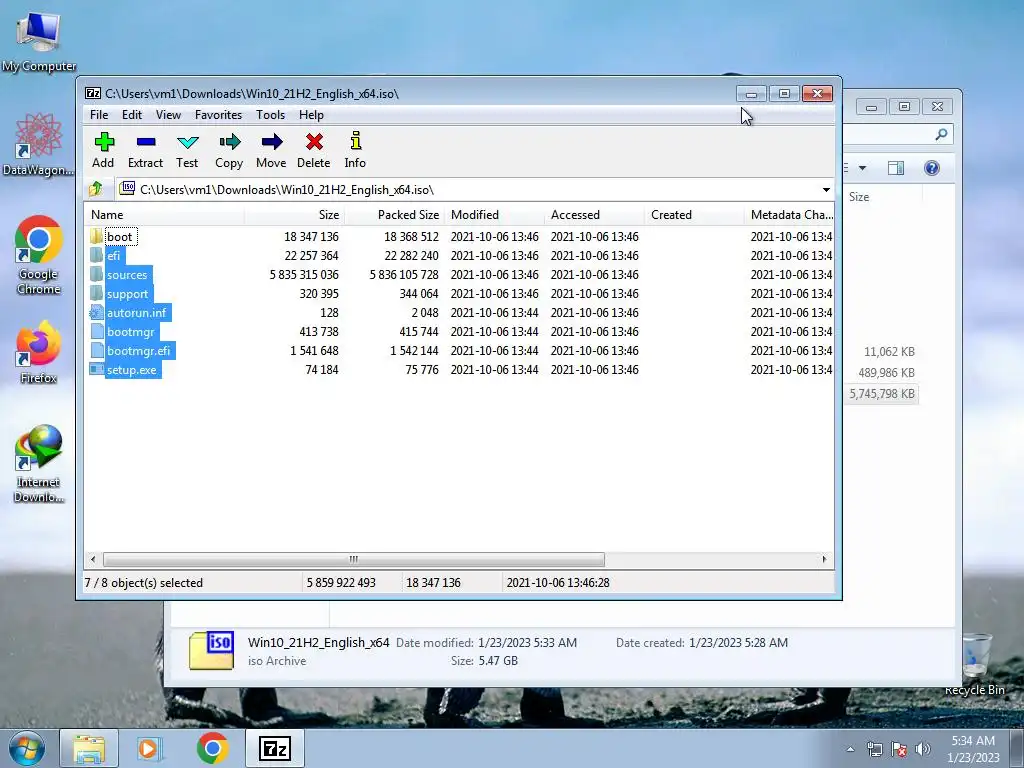Image resolution: width=1024 pixels, height=768 pixels.
Task: Open Explorer window help icon
Action: coord(932,168)
